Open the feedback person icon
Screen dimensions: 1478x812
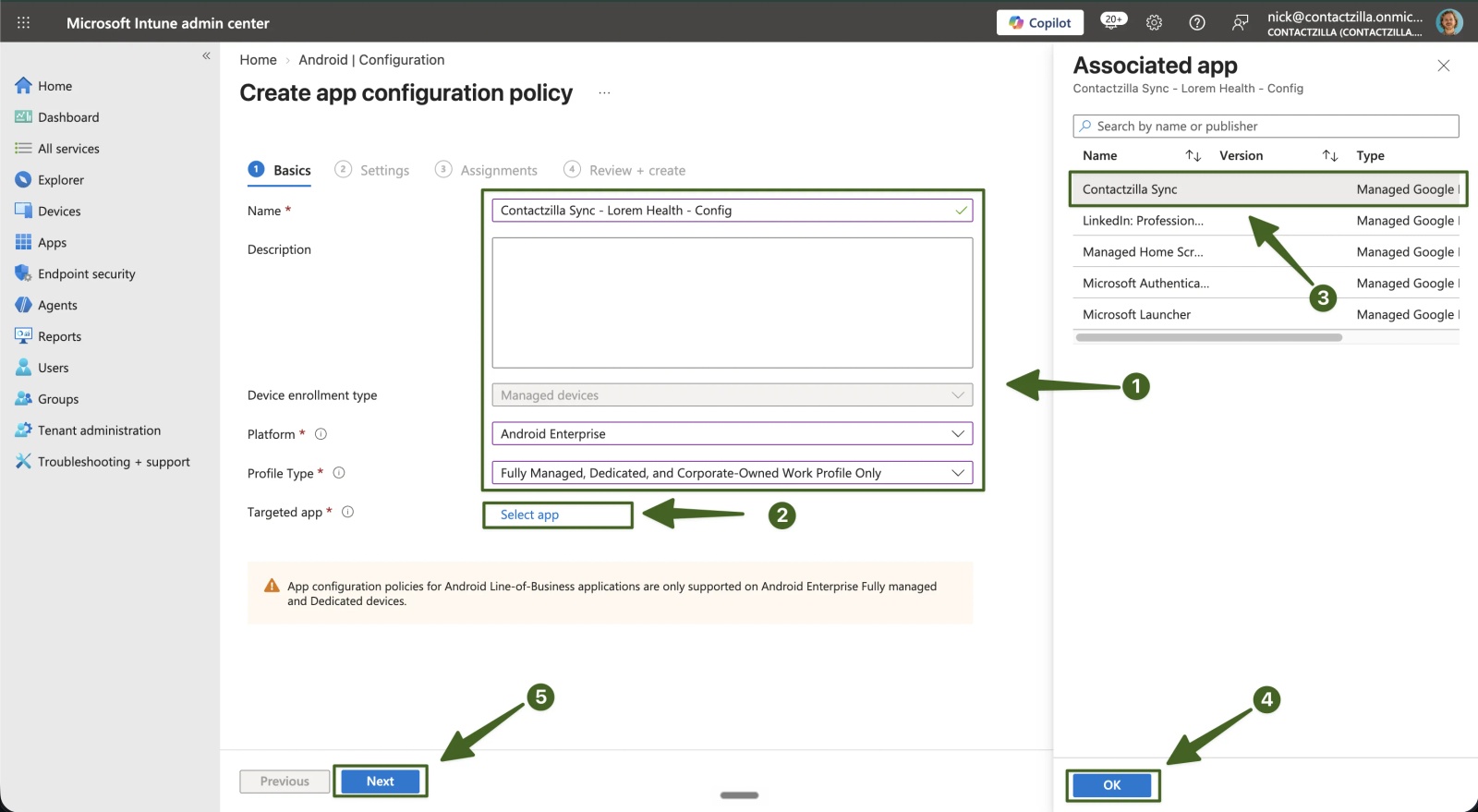click(x=1240, y=22)
